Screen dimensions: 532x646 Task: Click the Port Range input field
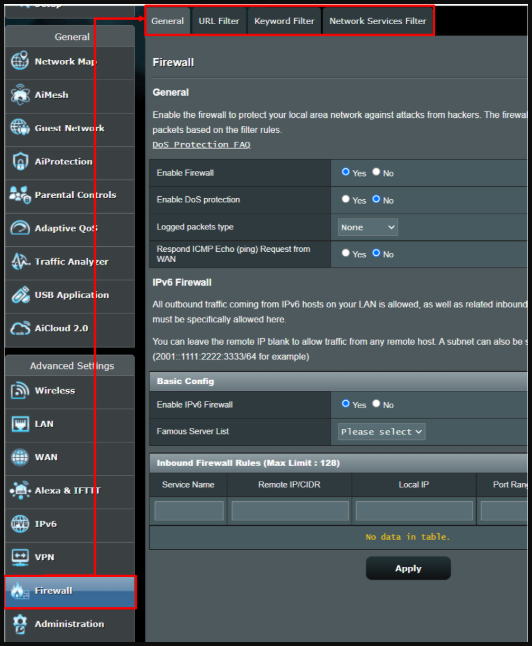click(x=504, y=511)
